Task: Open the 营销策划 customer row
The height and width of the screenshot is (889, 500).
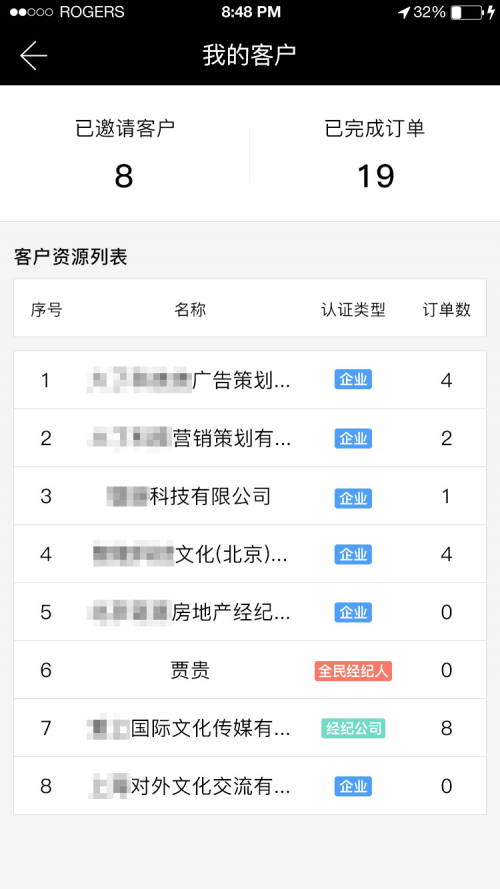Action: coord(250,438)
